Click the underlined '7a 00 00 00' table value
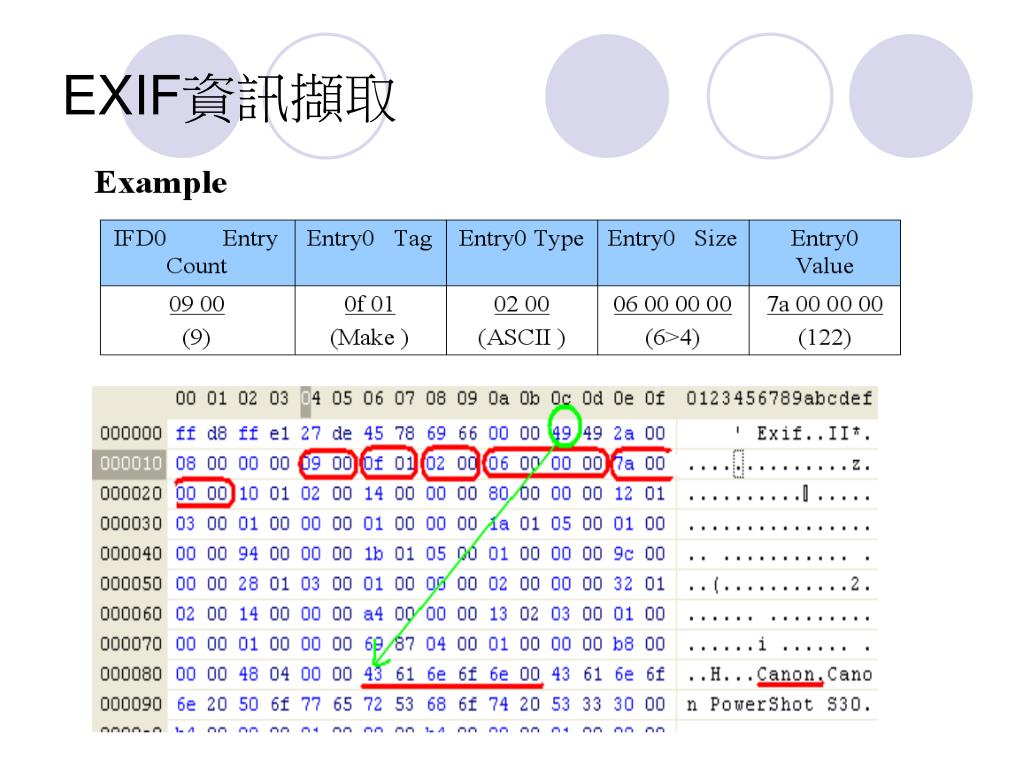This screenshot has width=1024, height=768. 825,304
